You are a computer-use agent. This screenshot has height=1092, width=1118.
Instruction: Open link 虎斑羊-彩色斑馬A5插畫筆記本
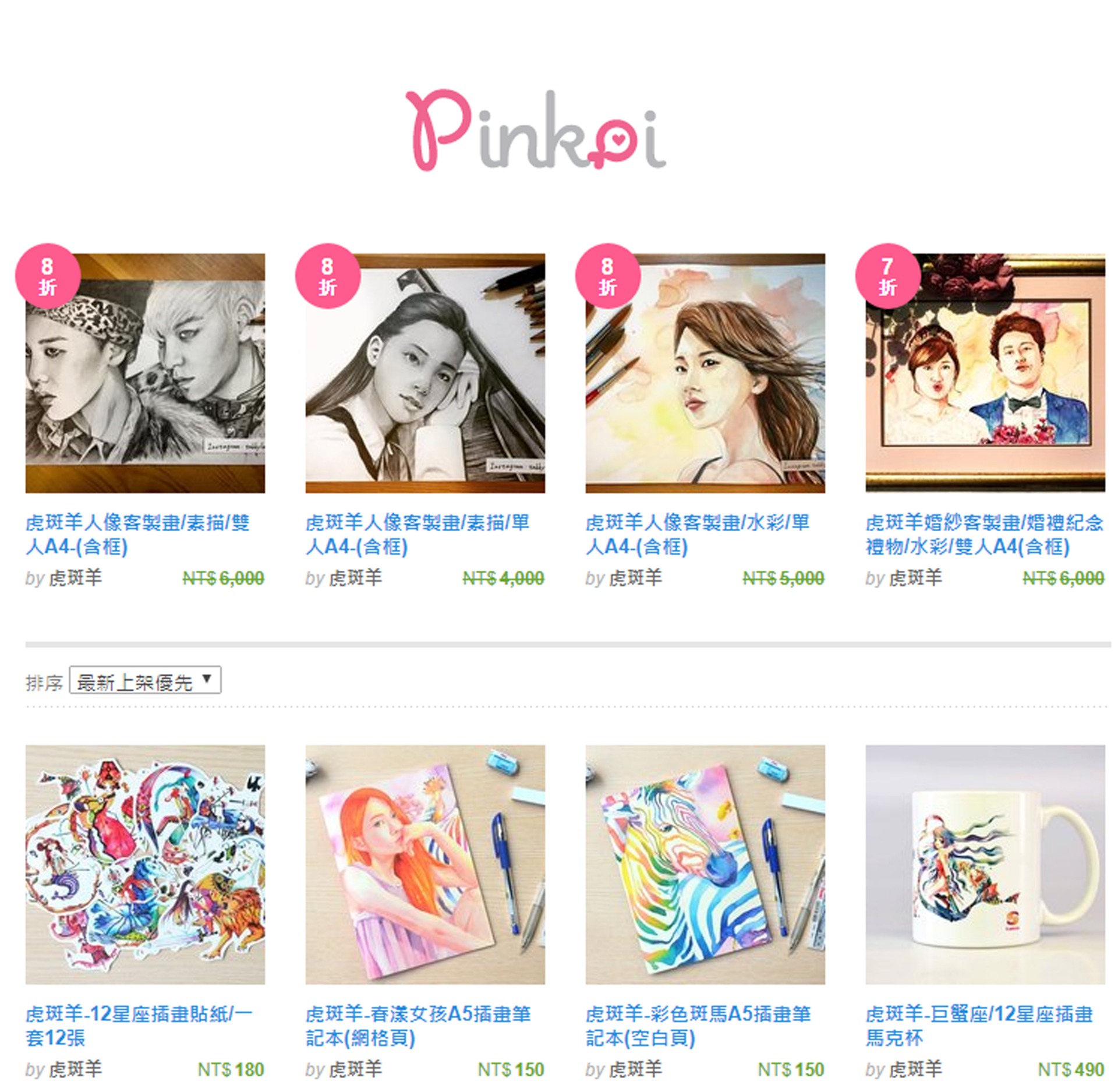pyautogui.click(x=699, y=1026)
